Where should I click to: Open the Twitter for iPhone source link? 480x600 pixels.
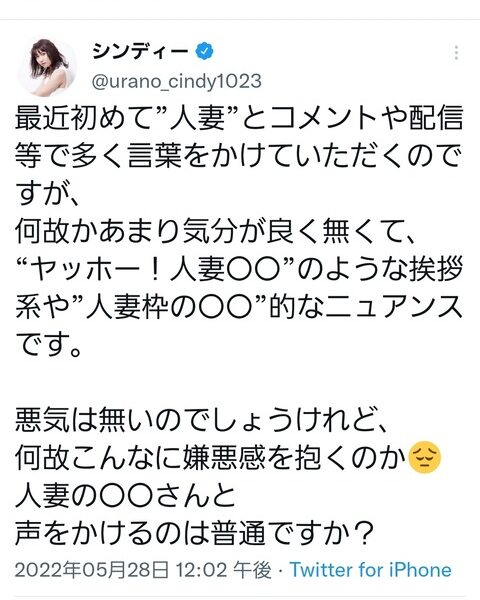[x=371, y=570]
